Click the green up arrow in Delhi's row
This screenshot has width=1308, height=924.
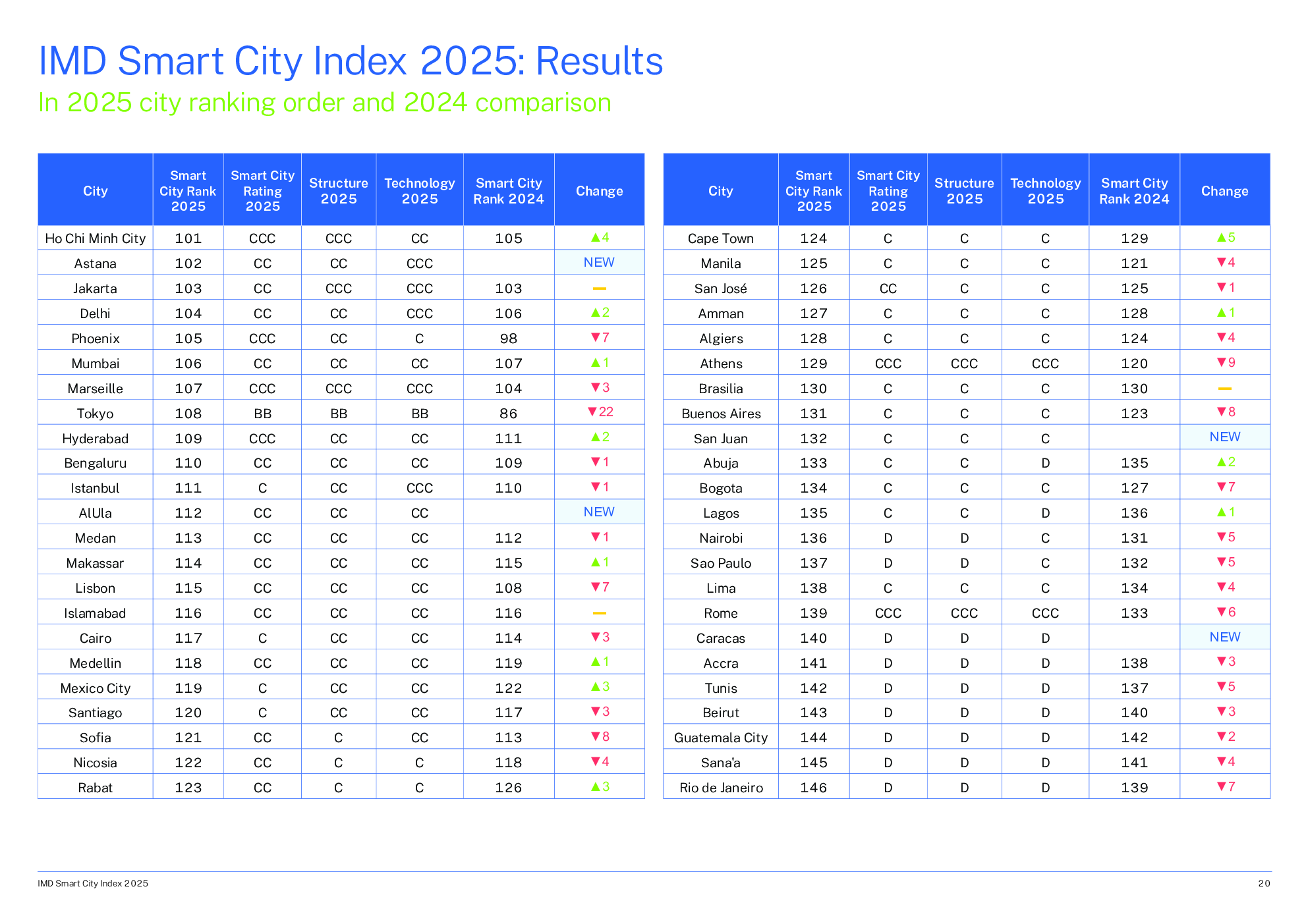click(596, 312)
